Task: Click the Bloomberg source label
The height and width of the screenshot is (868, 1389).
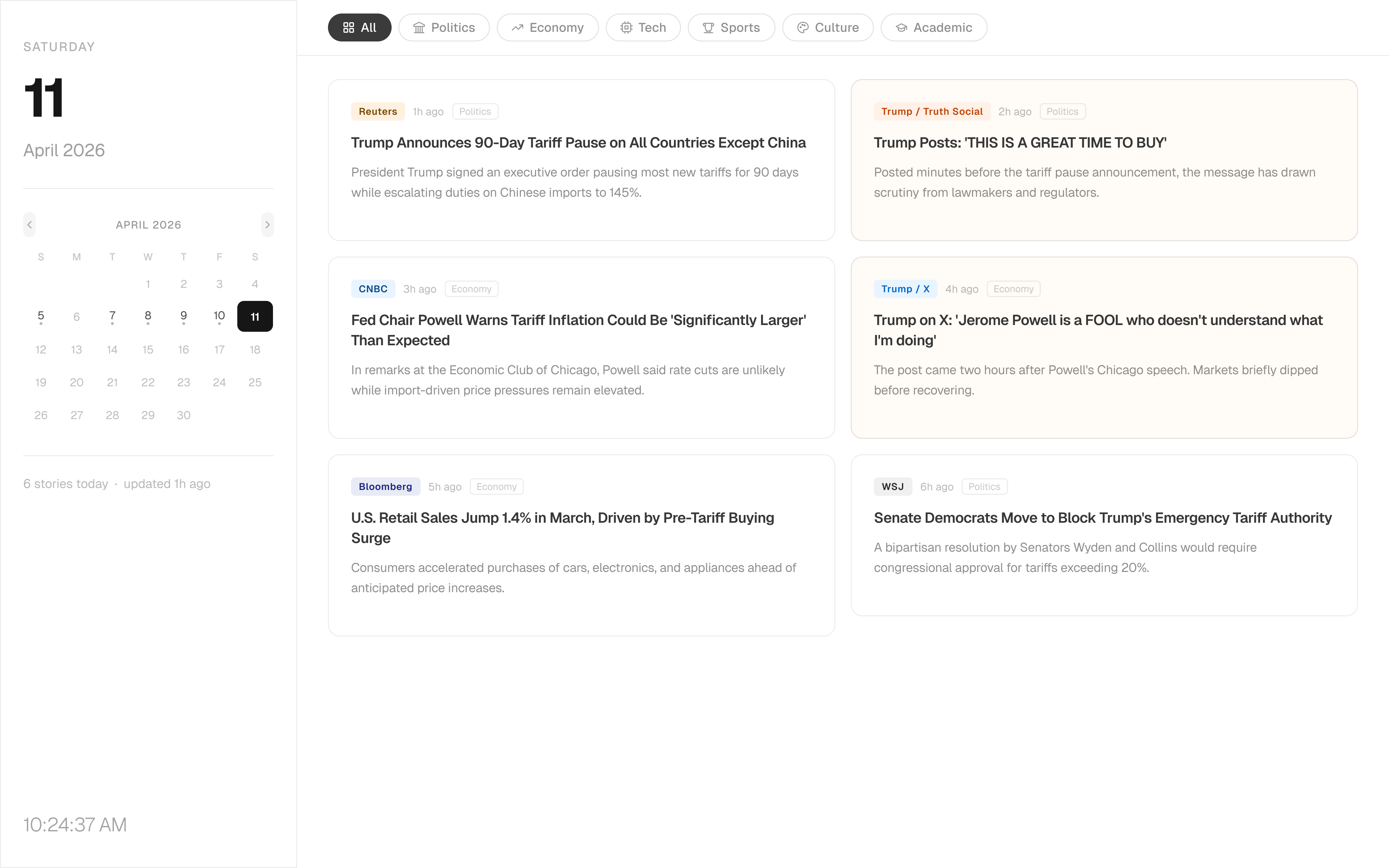Action: 385,487
